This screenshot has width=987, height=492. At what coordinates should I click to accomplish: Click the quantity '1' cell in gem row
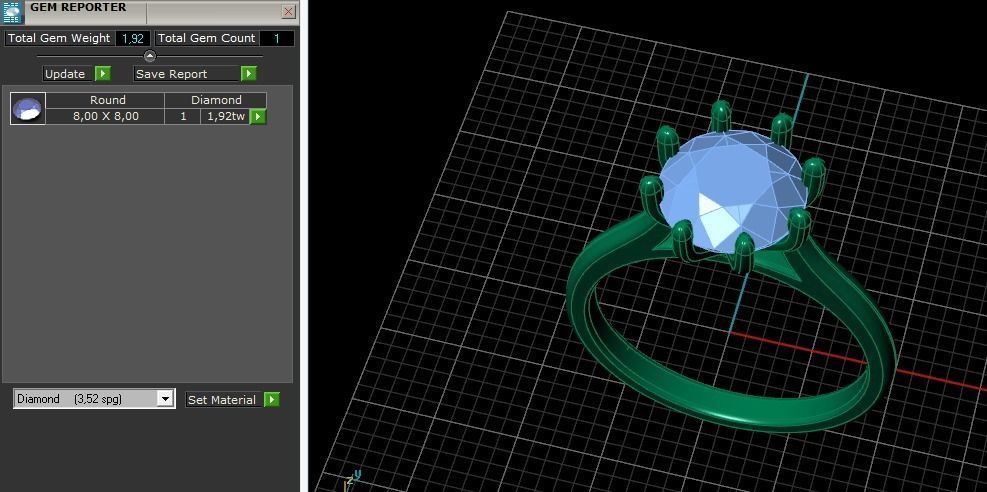(x=183, y=116)
